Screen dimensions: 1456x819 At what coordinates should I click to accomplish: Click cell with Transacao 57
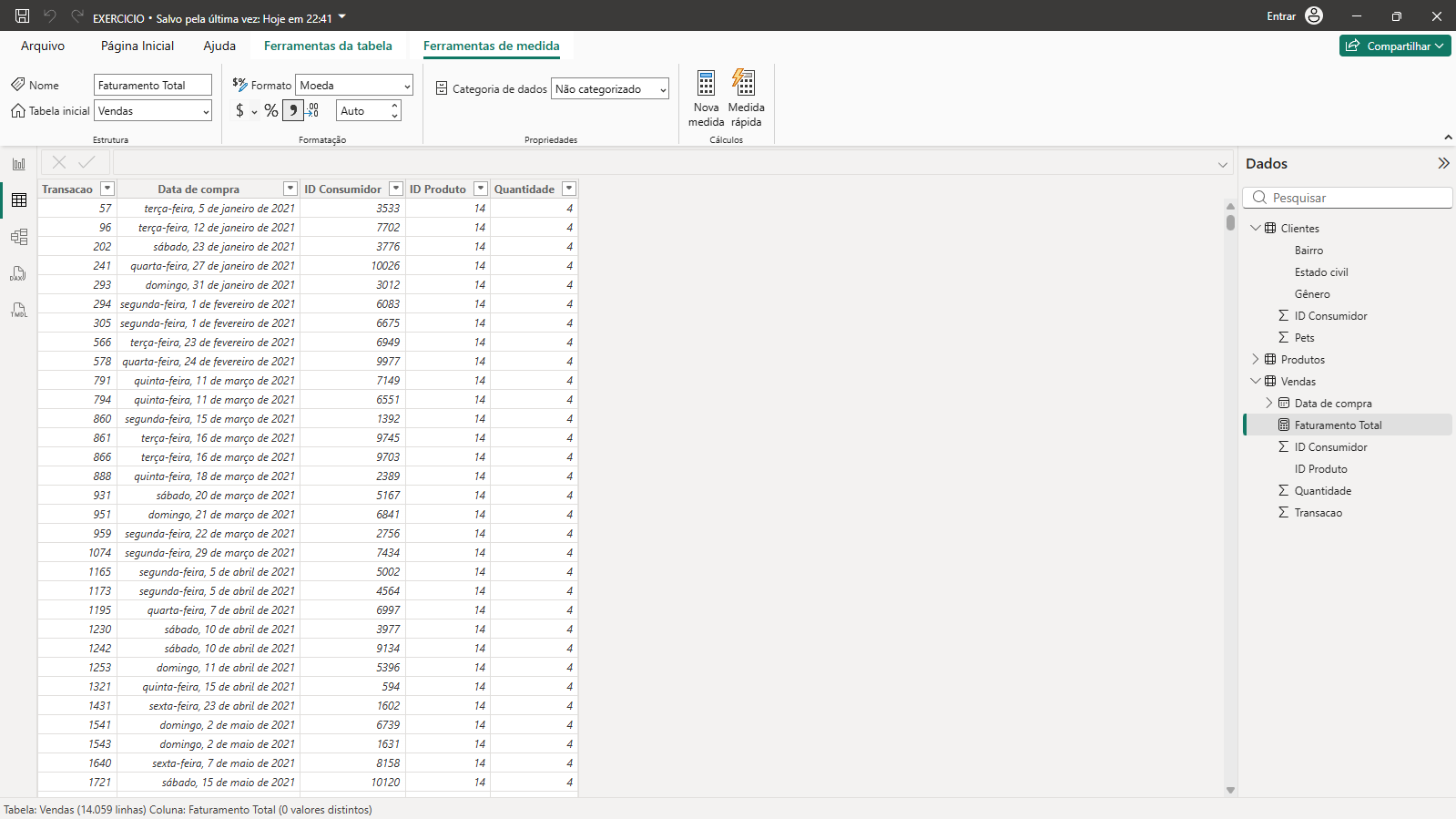[76, 208]
